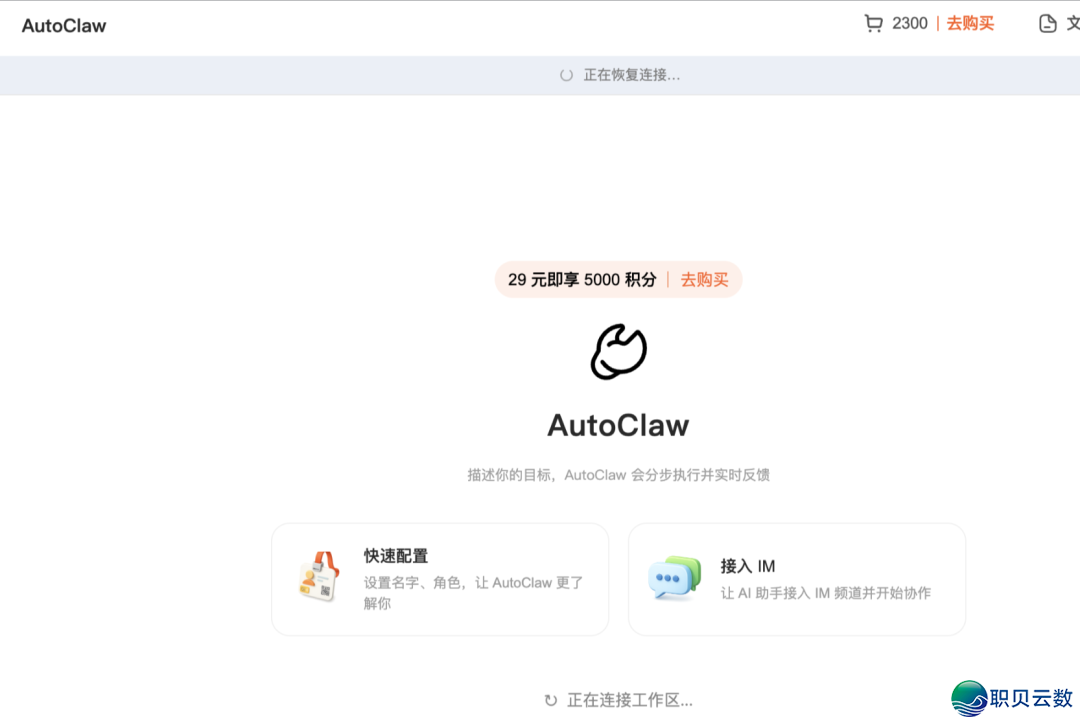The width and height of the screenshot is (1080, 723).
Task: Click the 正在连接工作区 status text
Action: (631, 700)
